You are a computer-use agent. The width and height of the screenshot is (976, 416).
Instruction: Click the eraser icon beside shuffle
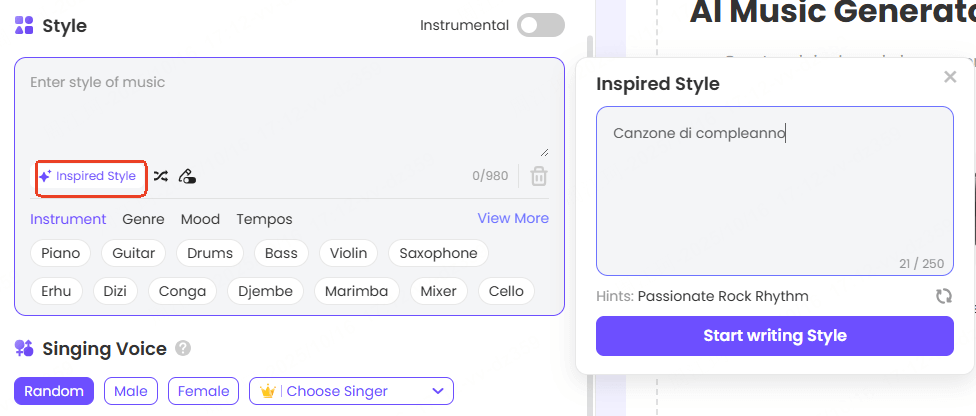187,177
